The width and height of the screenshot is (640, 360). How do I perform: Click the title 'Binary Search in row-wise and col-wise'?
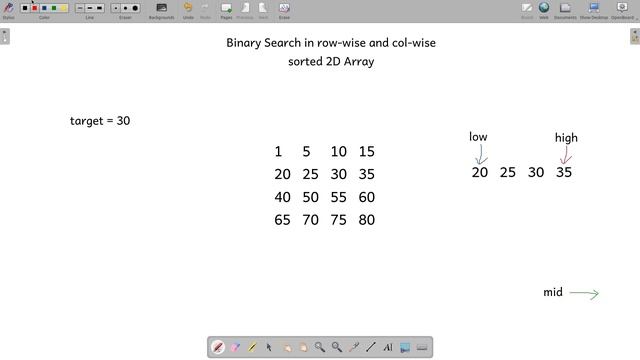331,43
